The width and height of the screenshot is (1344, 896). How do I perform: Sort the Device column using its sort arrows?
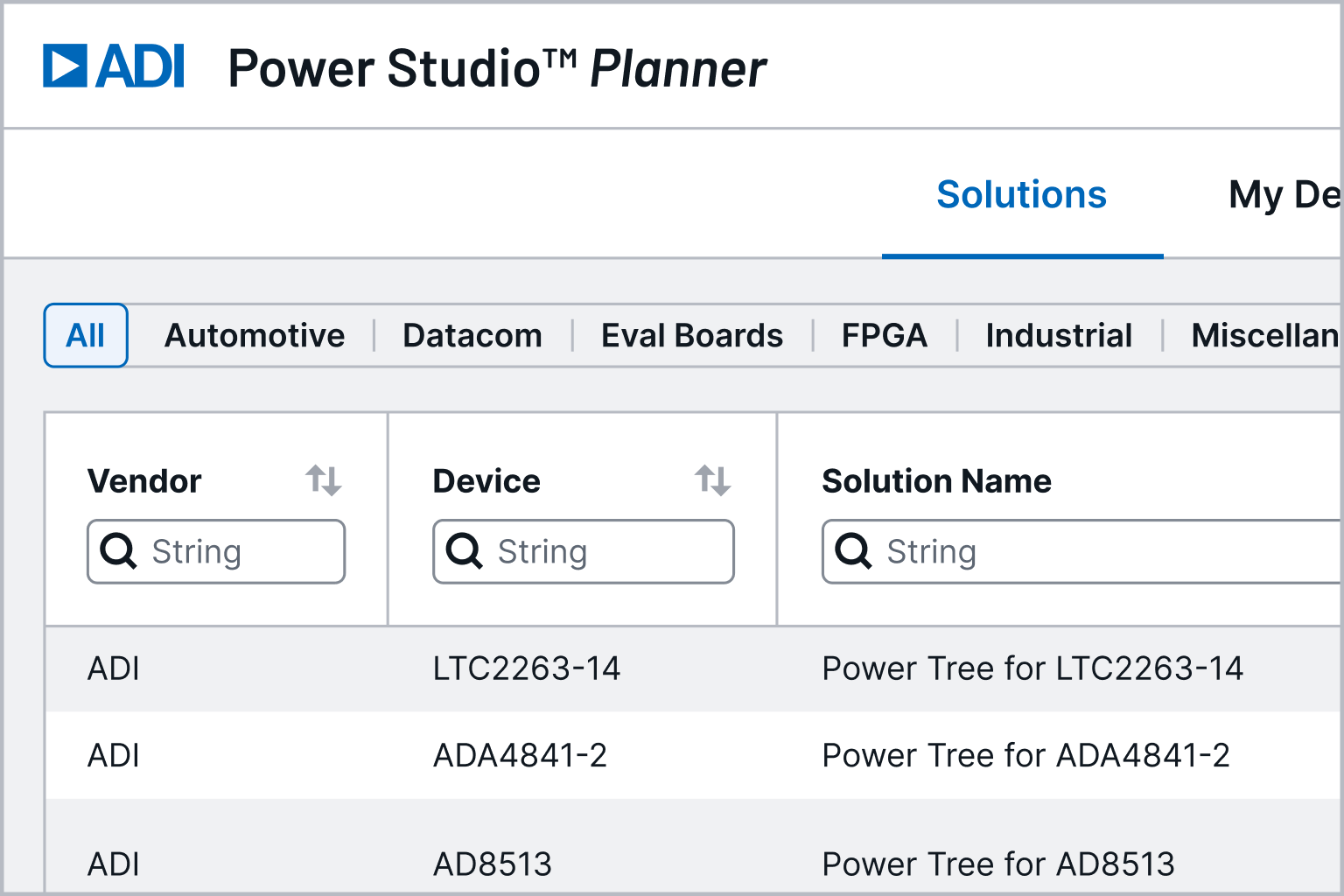[x=712, y=479]
